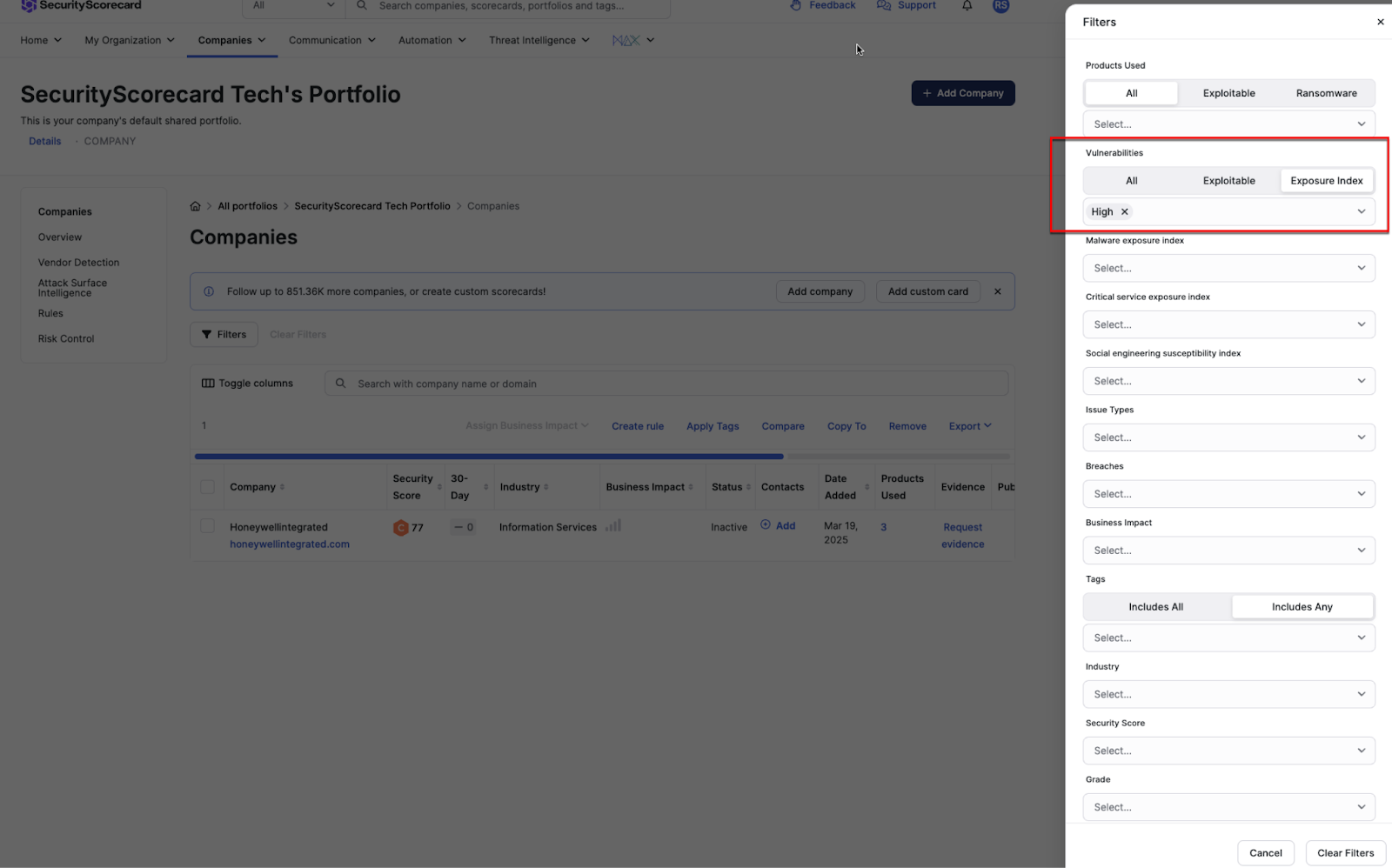The image size is (1392, 868).
Task: Open the MAX product menu
Action: point(632,40)
